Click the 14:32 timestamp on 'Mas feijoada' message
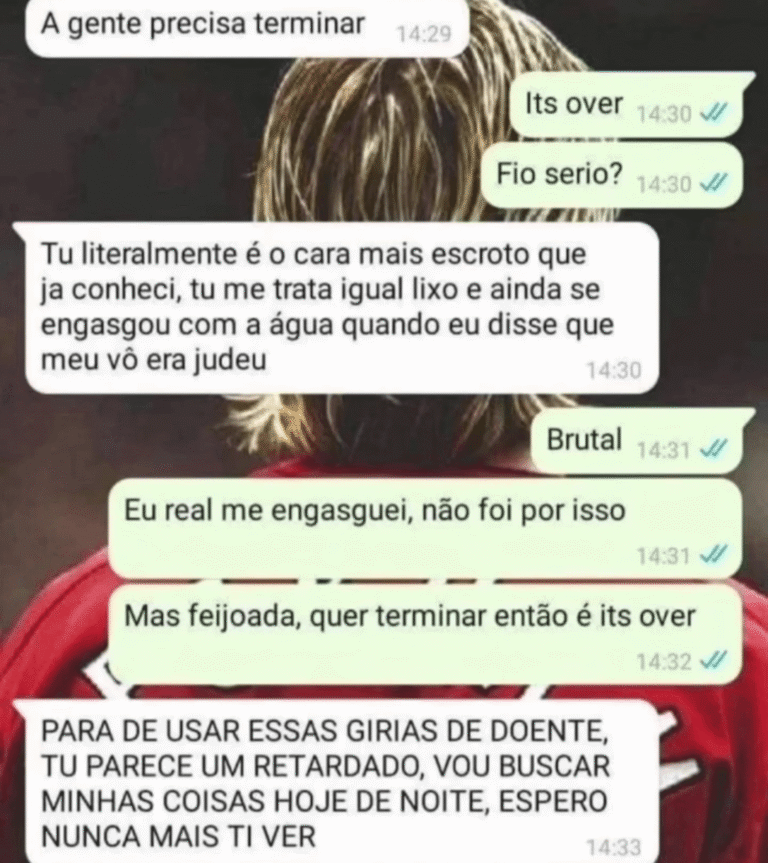Screen dimensions: 768x863 click(664, 660)
